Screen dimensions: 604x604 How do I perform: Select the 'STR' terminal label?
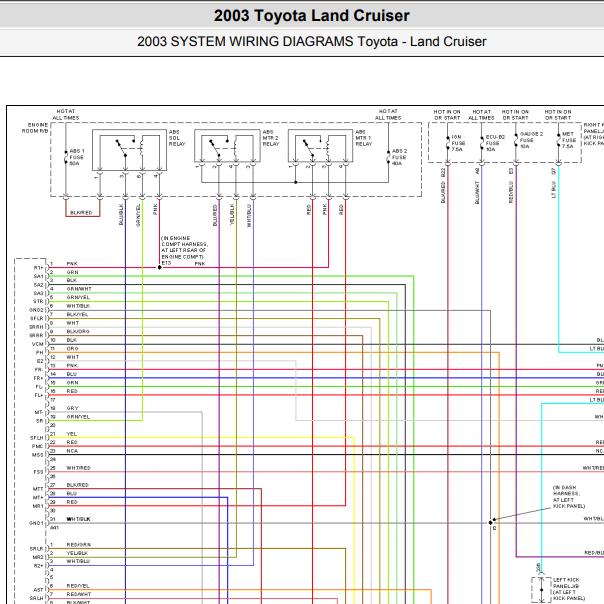point(38,301)
